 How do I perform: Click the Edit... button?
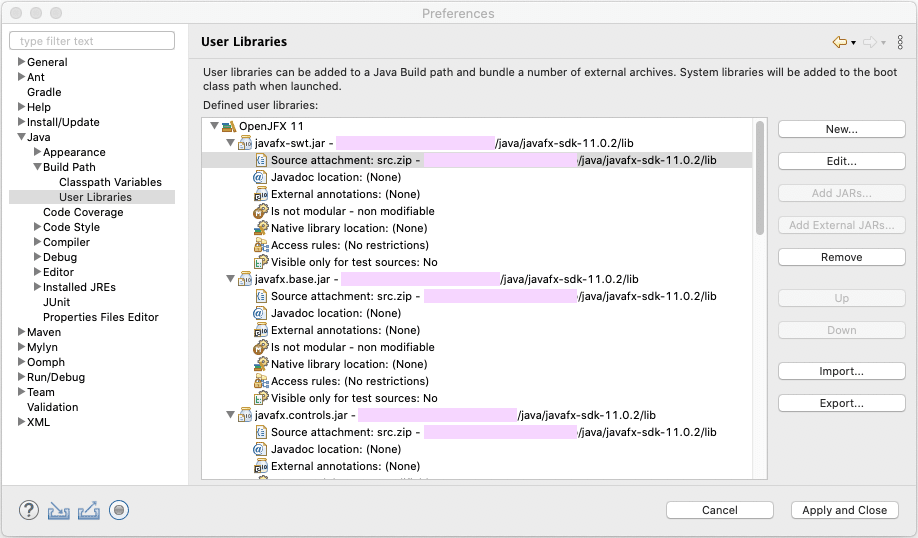coord(841,161)
